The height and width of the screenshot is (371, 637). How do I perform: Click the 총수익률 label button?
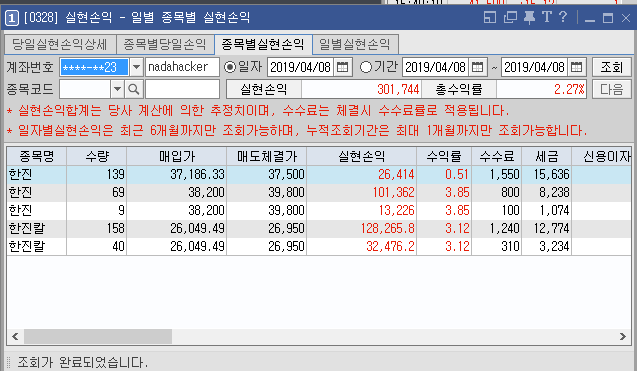459,89
